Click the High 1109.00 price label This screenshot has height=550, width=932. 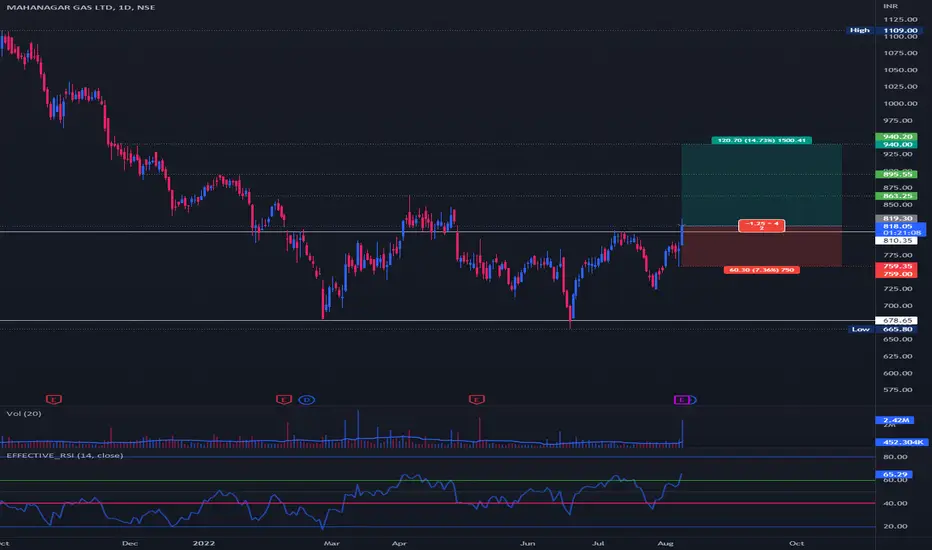tap(886, 30)
